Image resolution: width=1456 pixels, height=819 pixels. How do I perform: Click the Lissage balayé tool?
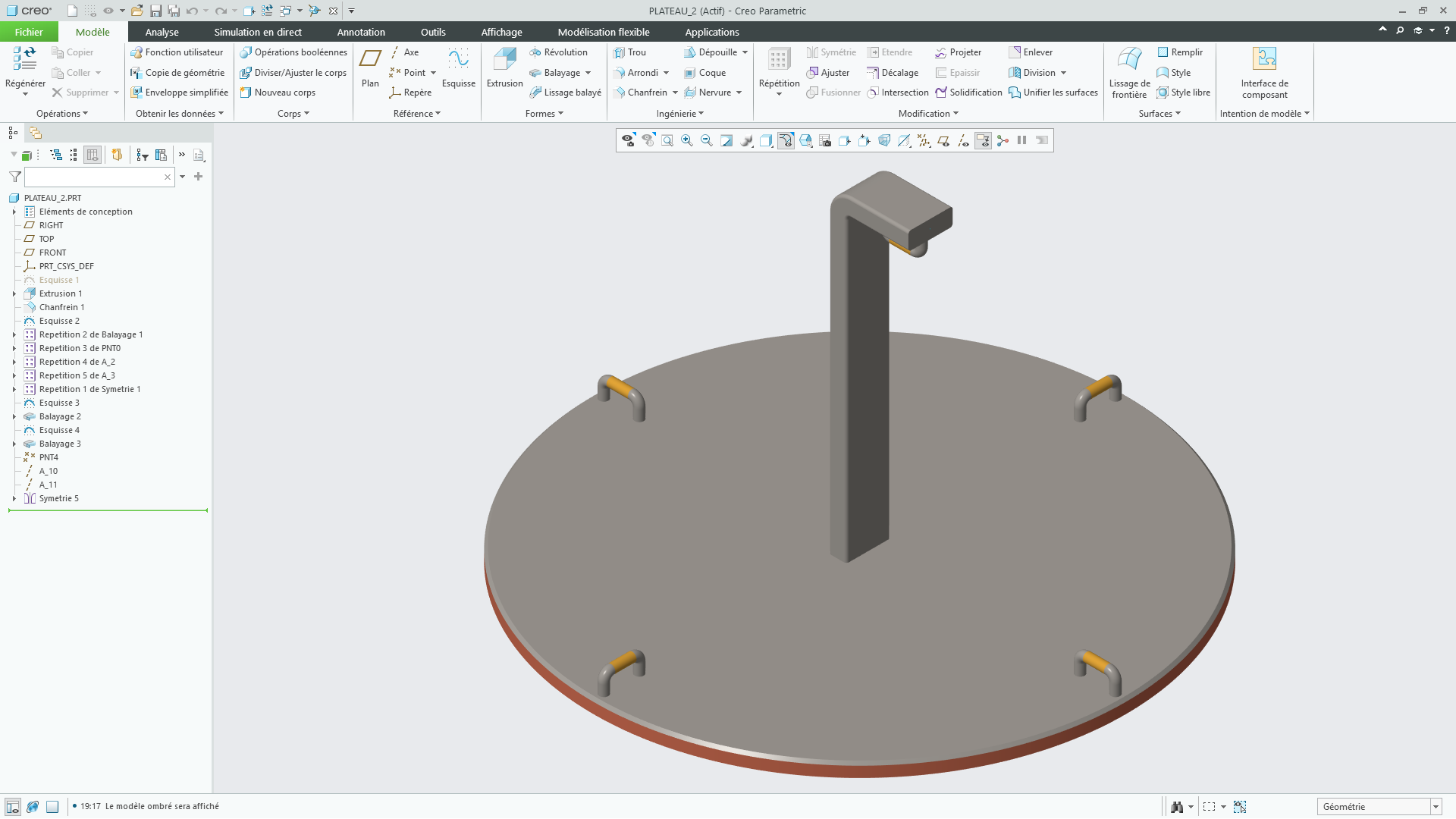pos(565,93)
